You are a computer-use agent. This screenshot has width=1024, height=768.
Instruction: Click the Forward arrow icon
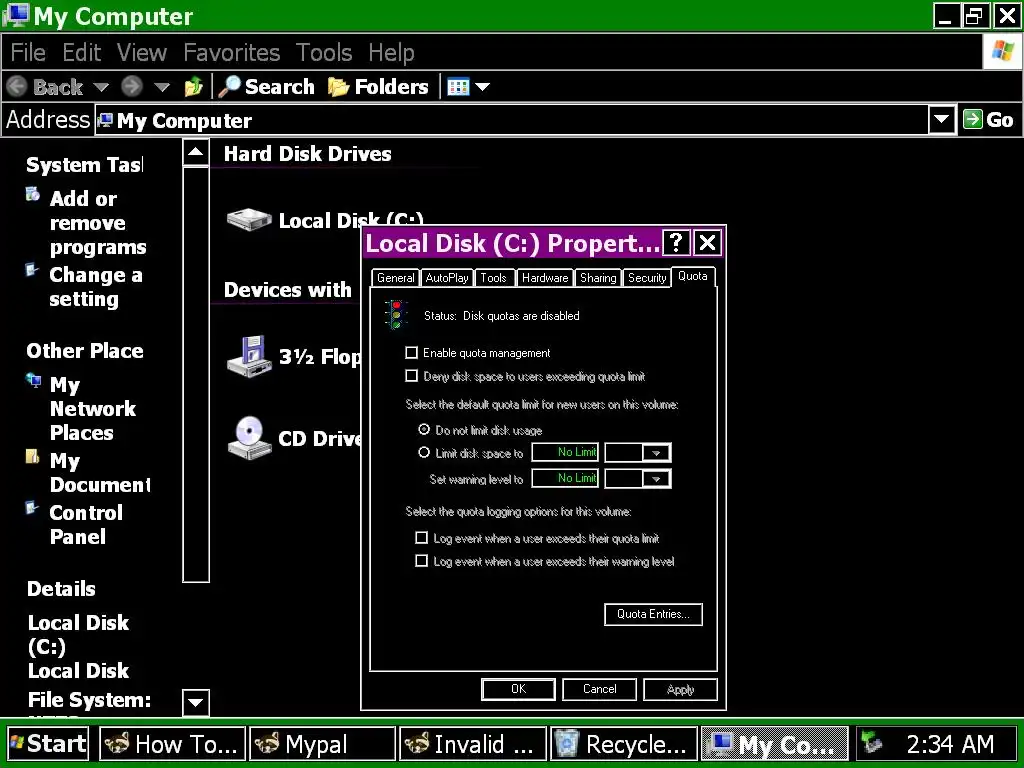131,86
